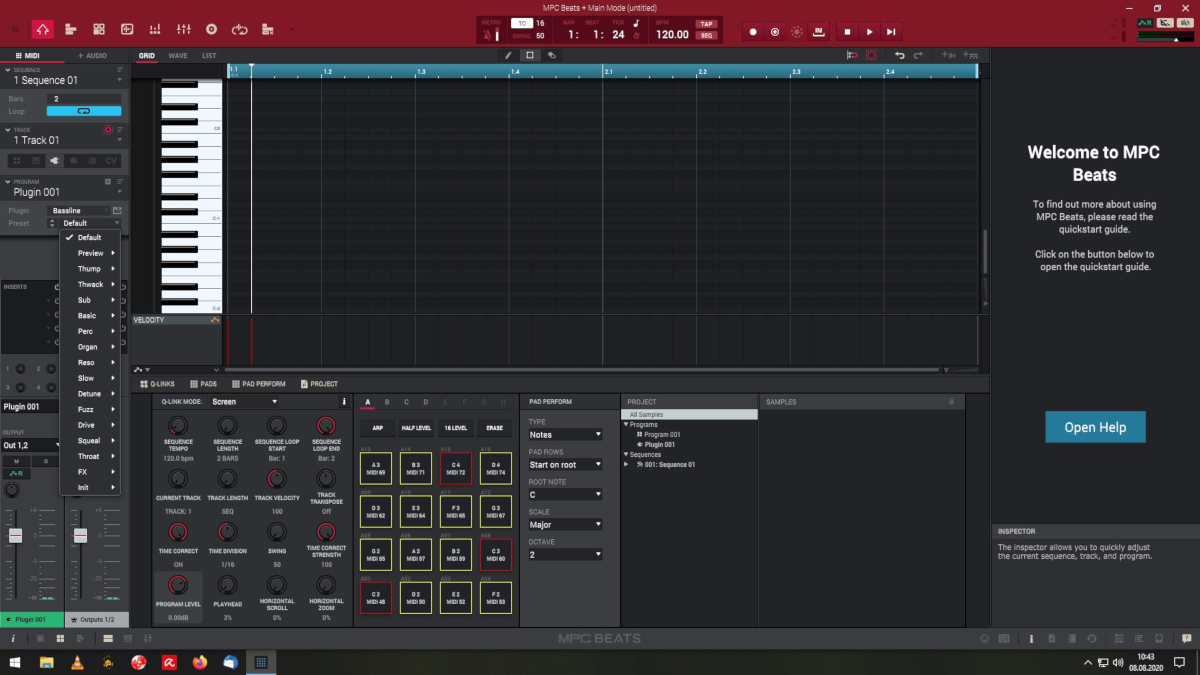This screenshot has height=675, width=1200.
Task: Select the rectangle selection tool
Action: coord(530,56)
